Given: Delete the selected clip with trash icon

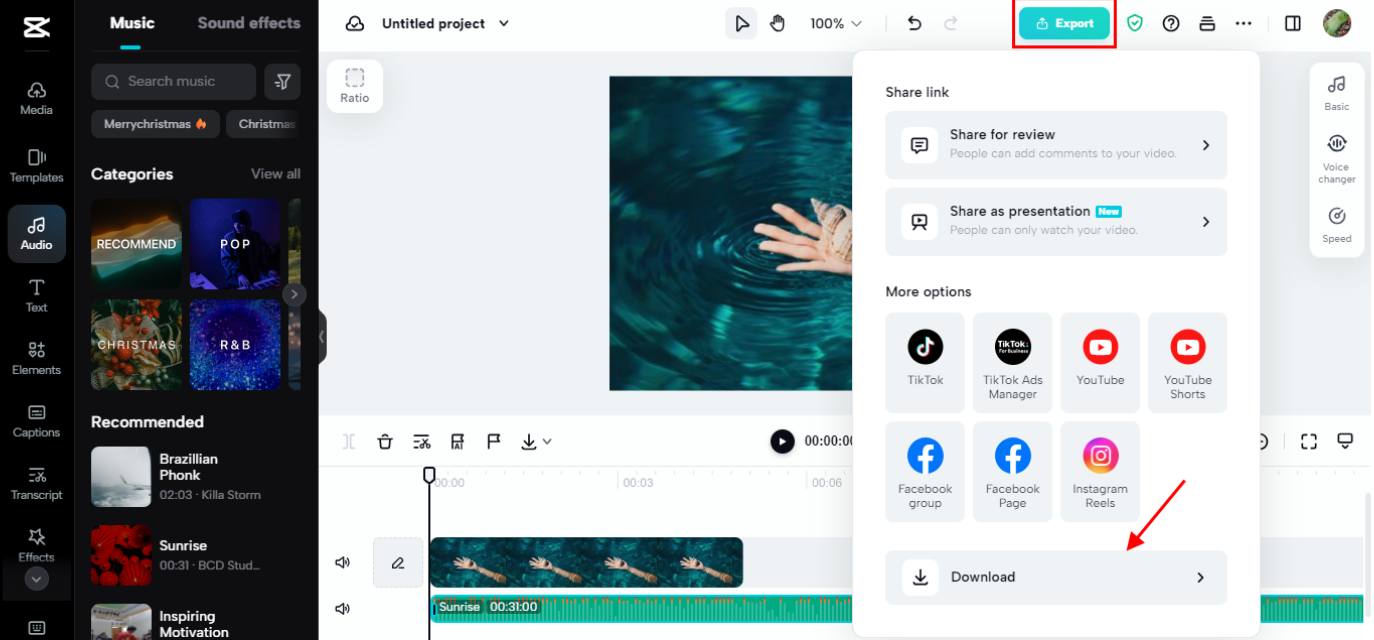Looking at the screenshot, I should 385,441.
